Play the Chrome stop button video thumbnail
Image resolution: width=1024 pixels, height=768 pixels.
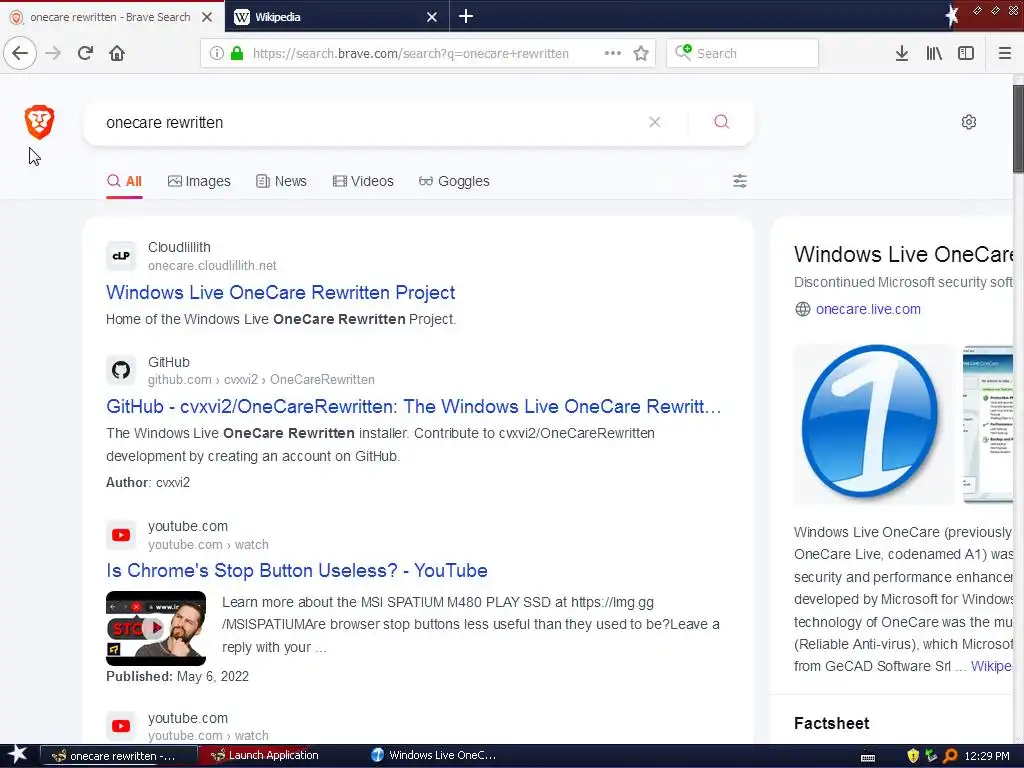click(155, 628)
